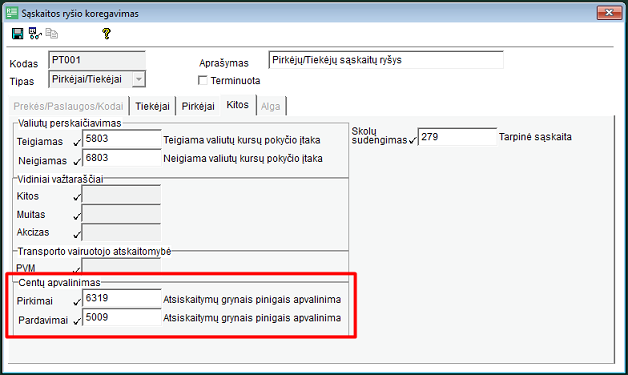The image size is (628, 375).
Task: Click the Aprašymas description field
Action: 386,60
